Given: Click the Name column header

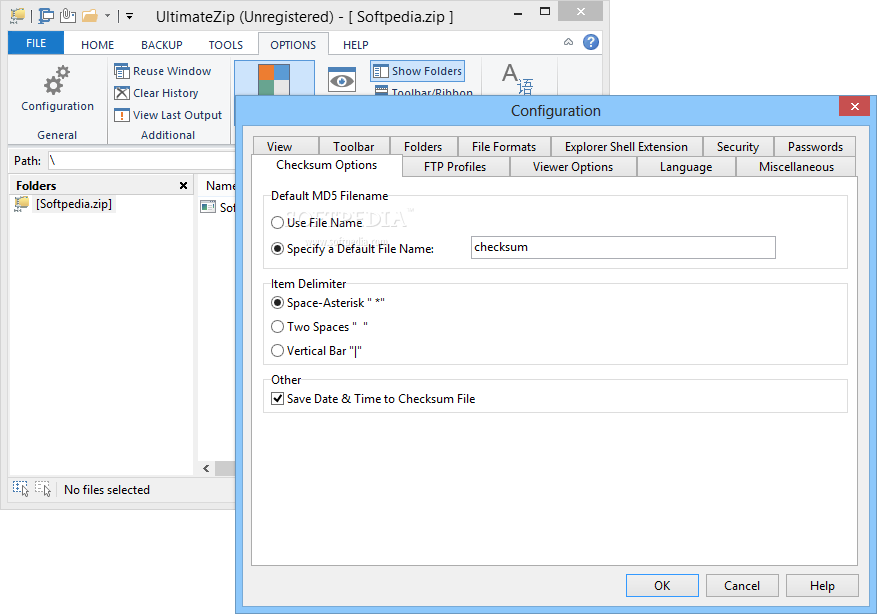Looking at the screenshot, I should 220,186.
